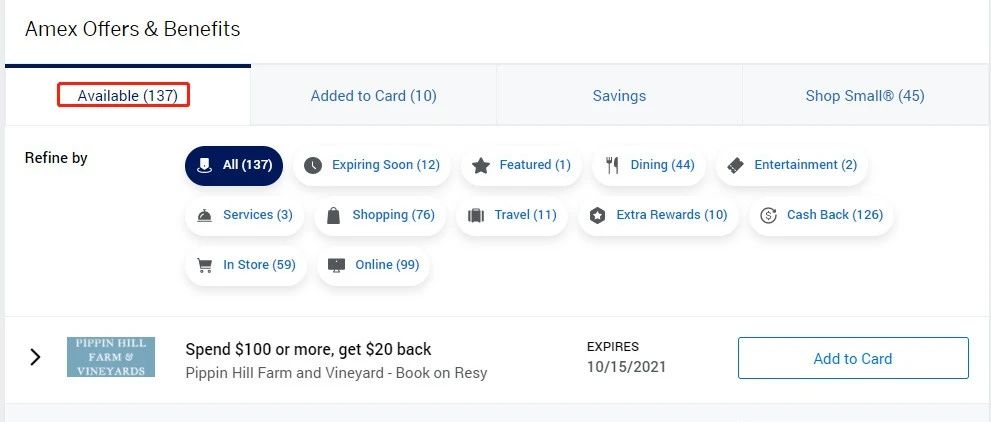991x422 pixels.
Task: Click the Spend $100, get $20 back offer title
Action: 308,349
